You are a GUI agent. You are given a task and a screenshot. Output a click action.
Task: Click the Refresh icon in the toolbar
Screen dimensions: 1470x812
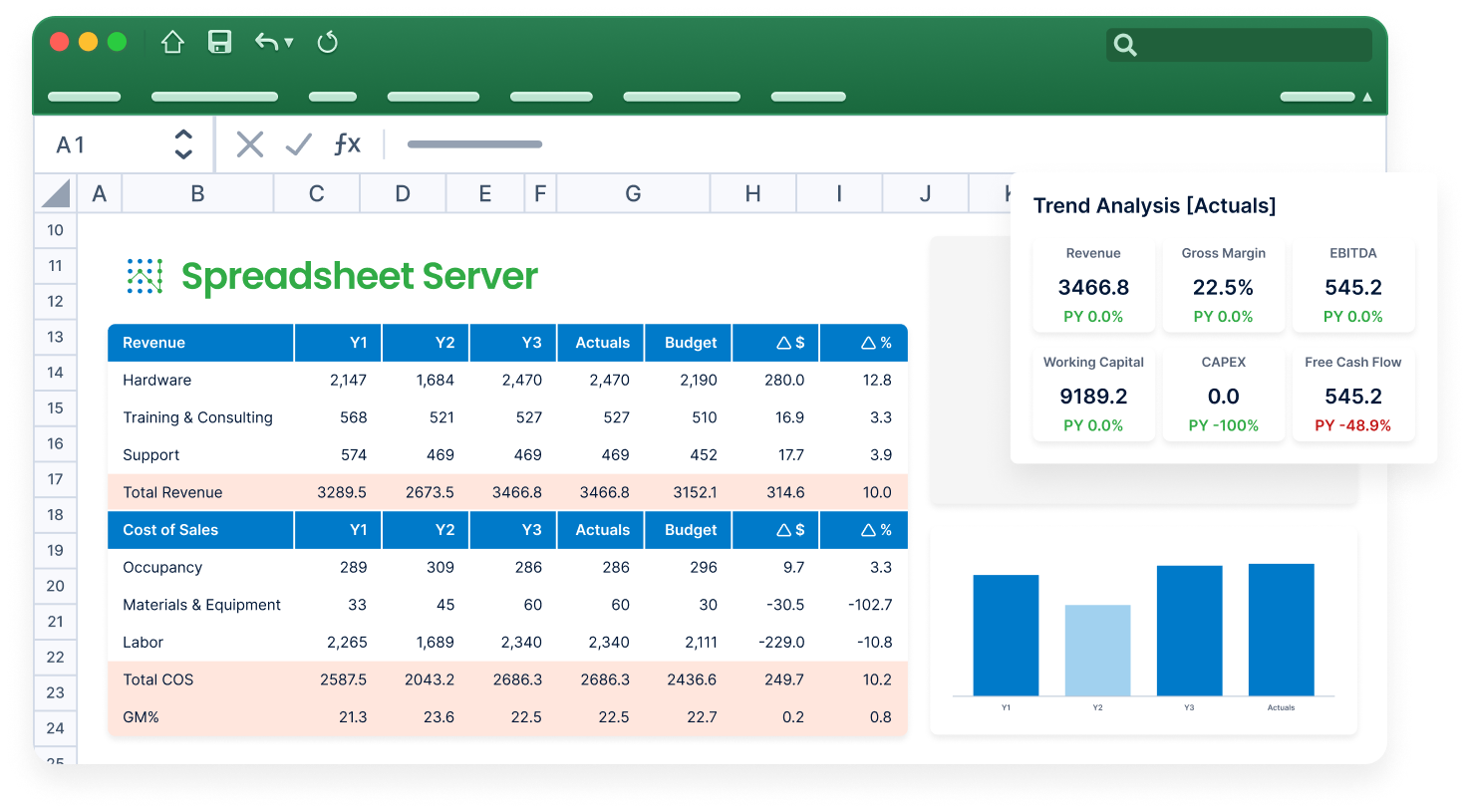point(327,42)
